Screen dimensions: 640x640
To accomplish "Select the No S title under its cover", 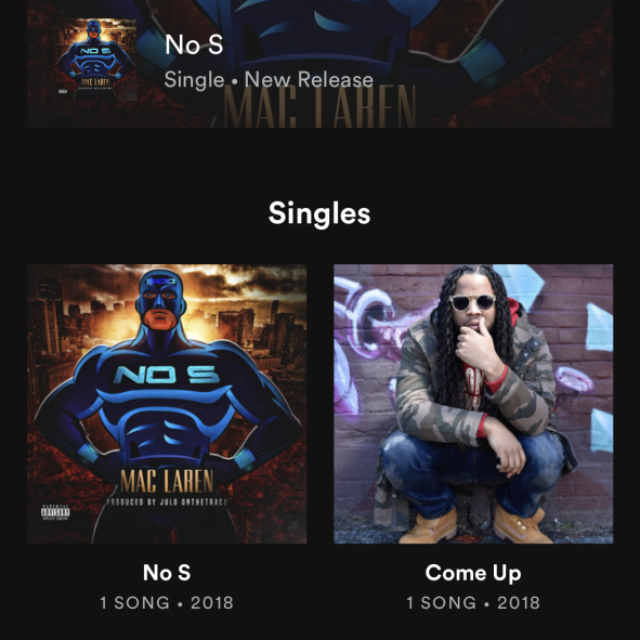I will click(x=167, y=572).
